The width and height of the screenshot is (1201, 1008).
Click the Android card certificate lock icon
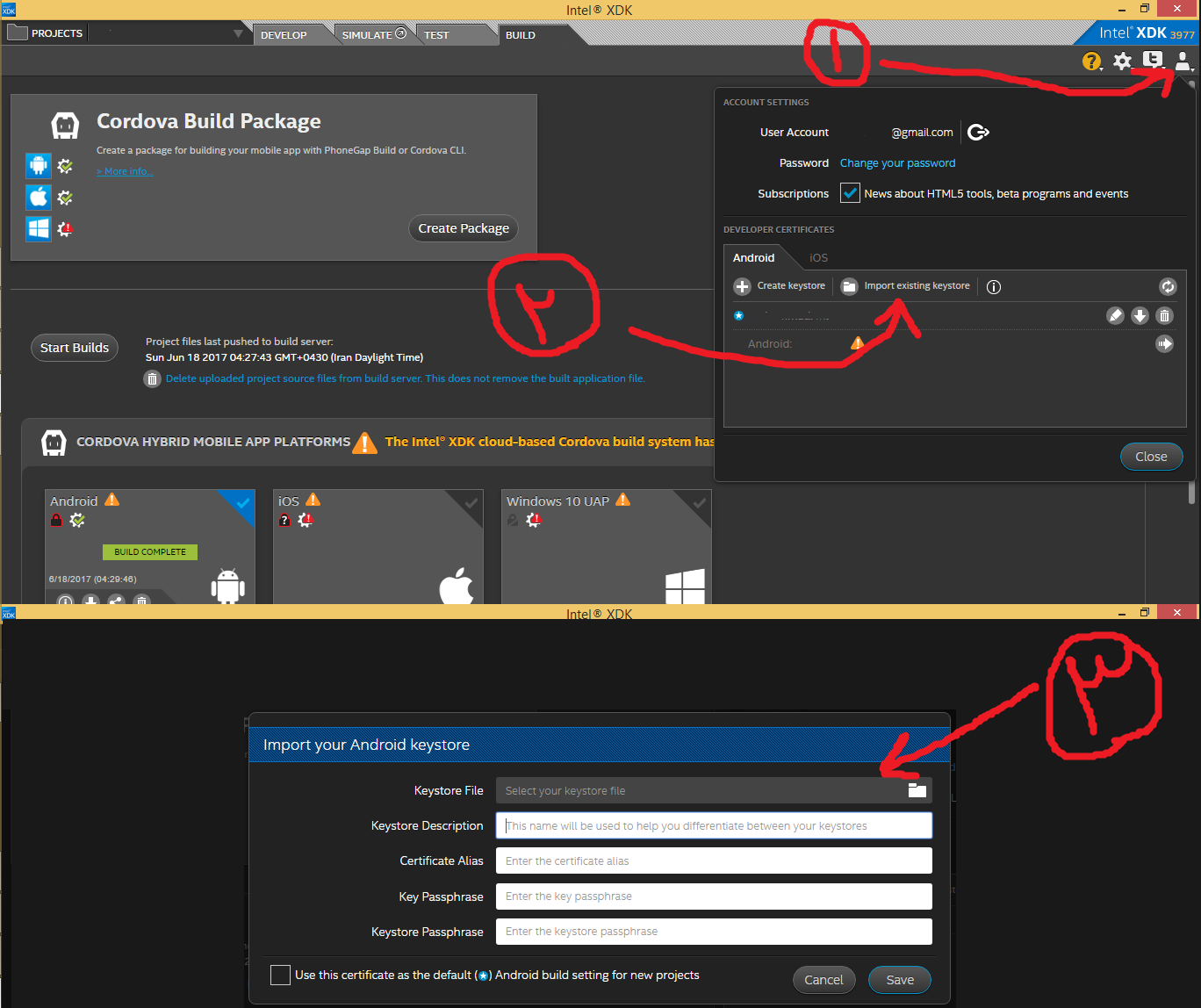(x=56, y=520)
